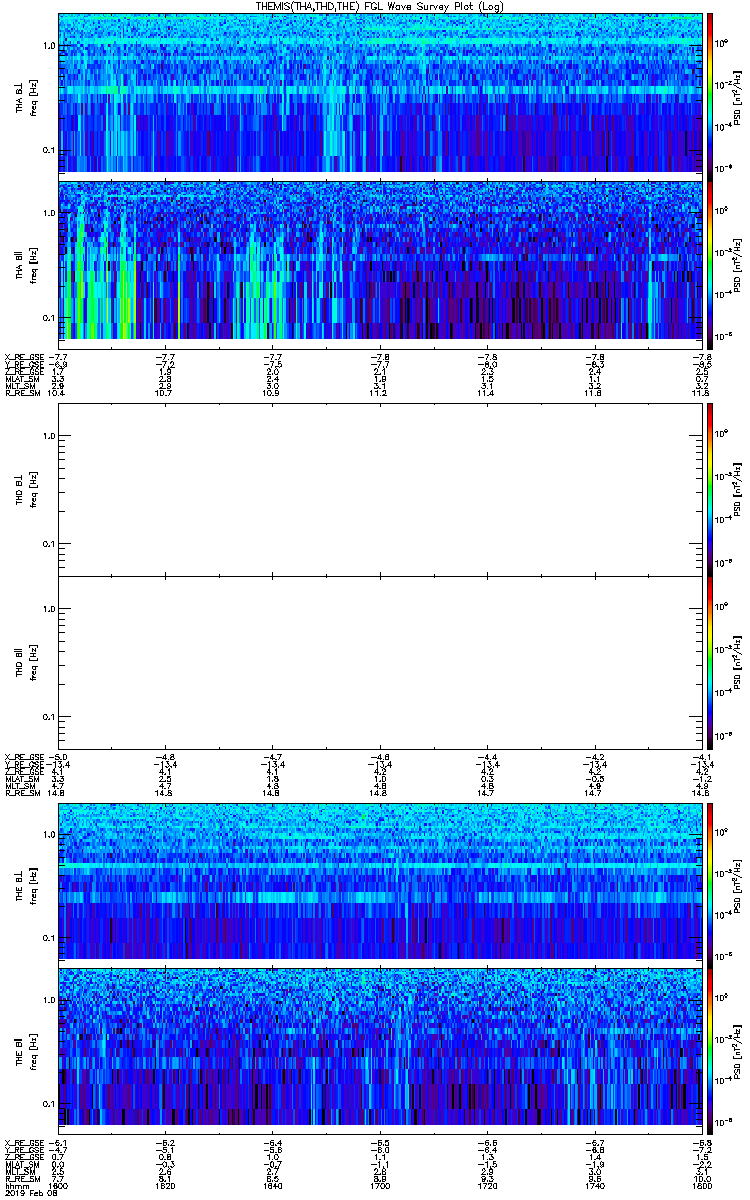Click the 1.0 frequency tick of THE B⊥
Screen dimensions: 750x1200
tap(49, 834)
